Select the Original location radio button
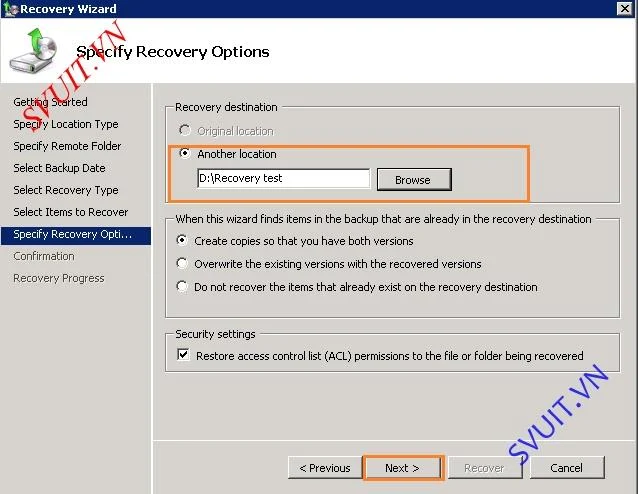 tap(185, 130)
